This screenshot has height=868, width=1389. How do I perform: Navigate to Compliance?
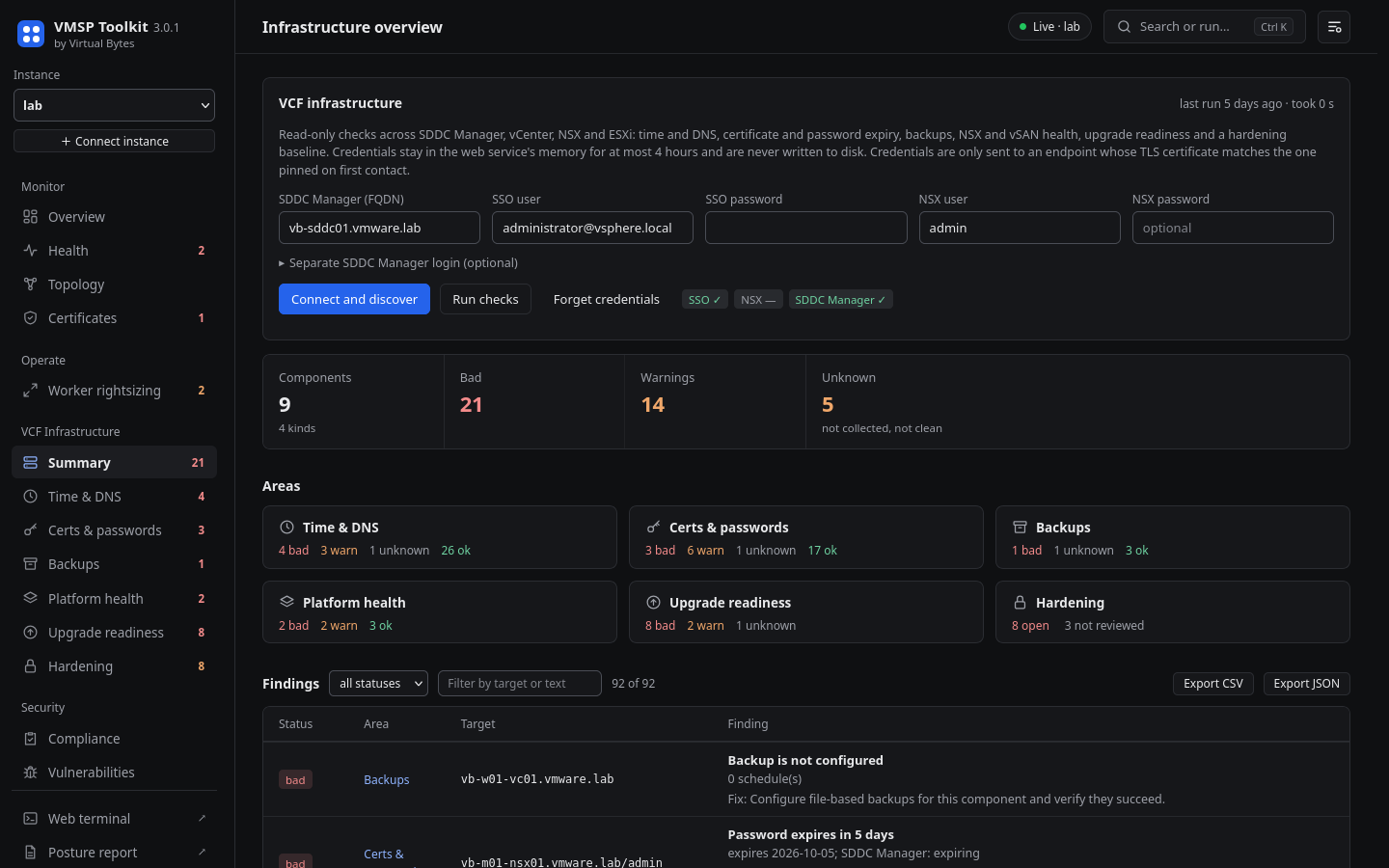[x=114, y=739]
